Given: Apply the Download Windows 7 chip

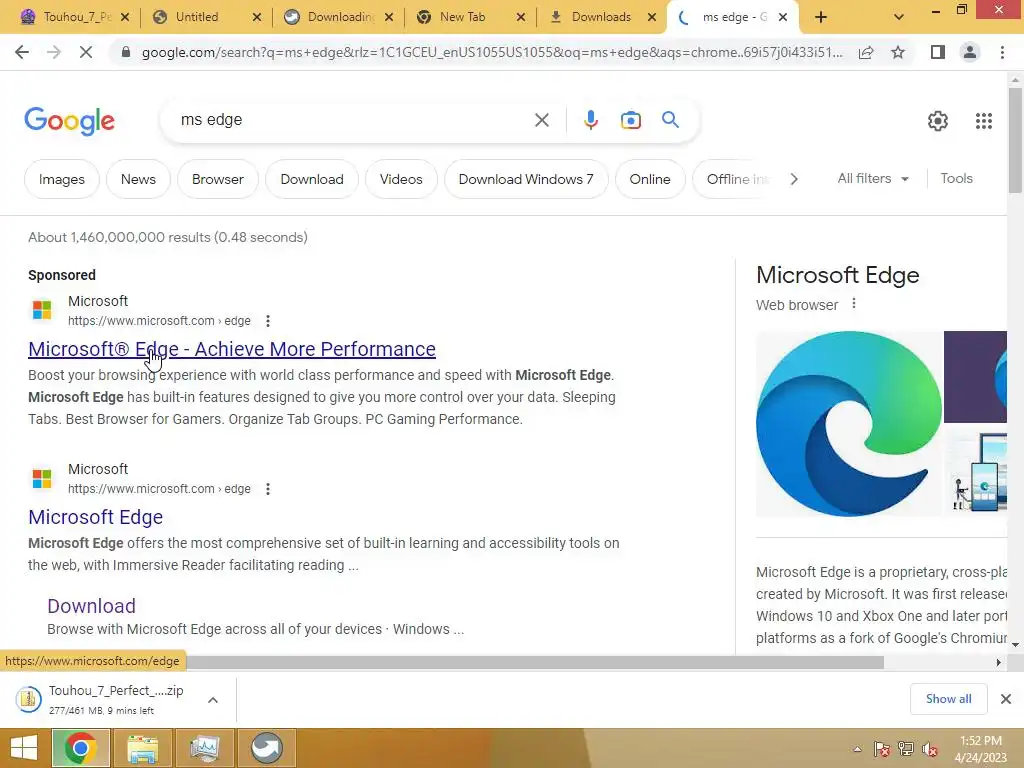Looking at the screenshot, I should 526,179.
